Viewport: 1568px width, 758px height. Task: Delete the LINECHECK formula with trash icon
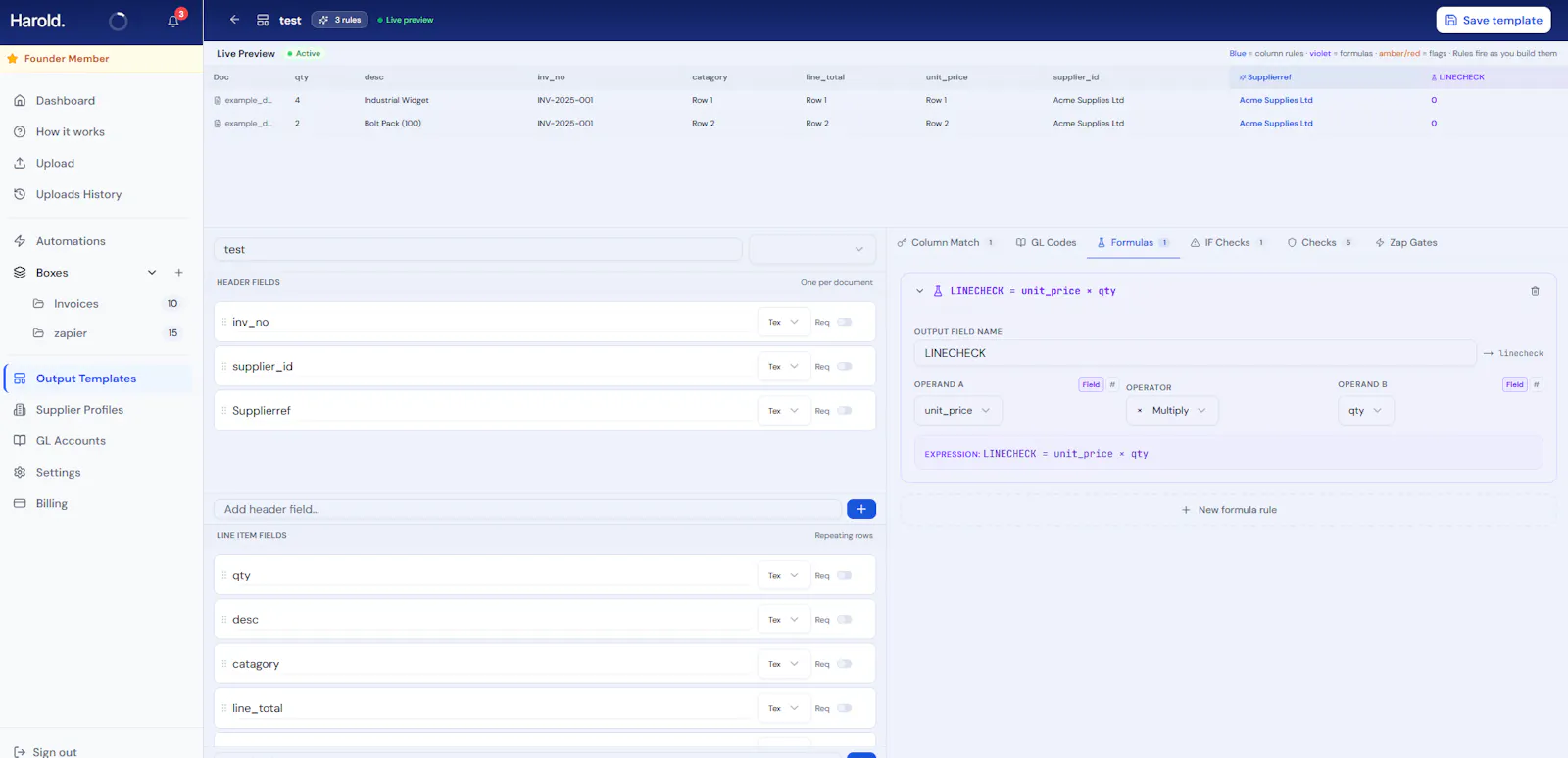(x=1535, y=291)
